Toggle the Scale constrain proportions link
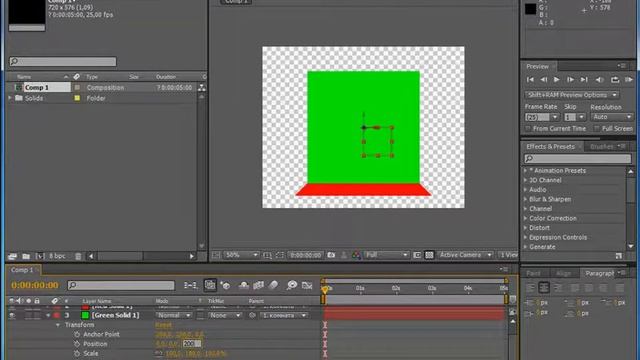Image resolution: width=640 pixels, height=360 pixels. tap(159, 353)
